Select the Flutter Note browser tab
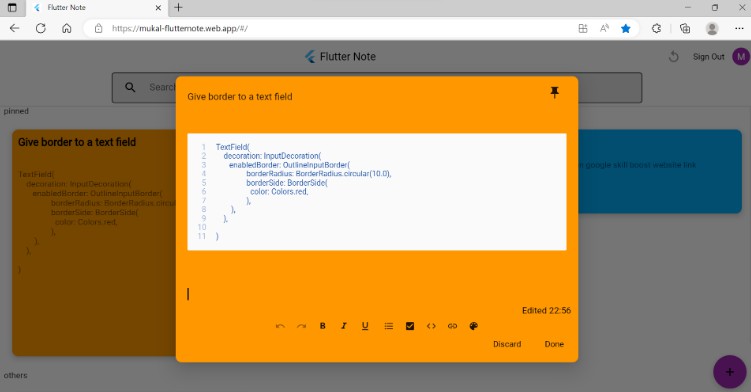The image size is (751, 392). (96, 8)
